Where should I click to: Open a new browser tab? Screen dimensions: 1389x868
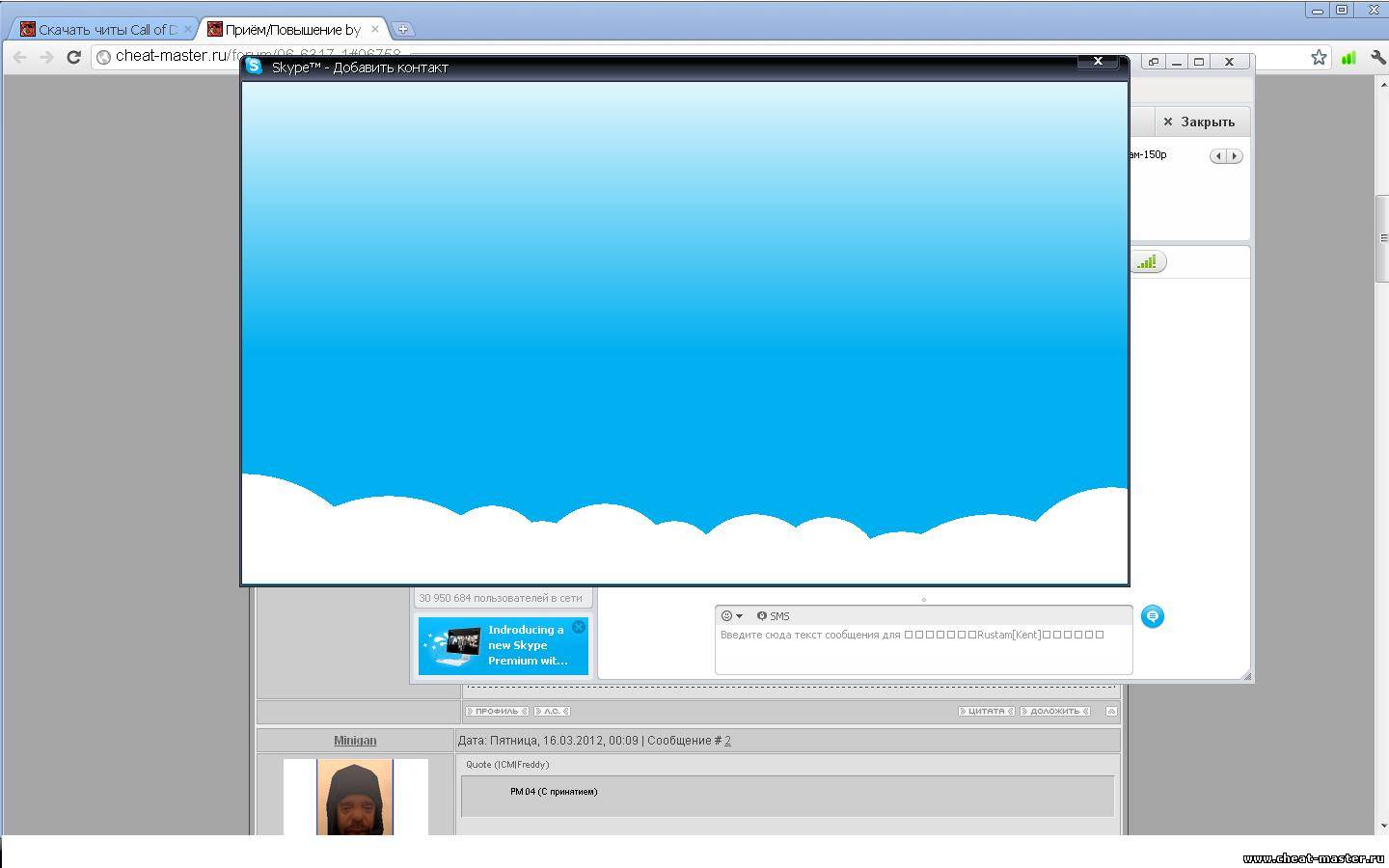pos(403,29)
